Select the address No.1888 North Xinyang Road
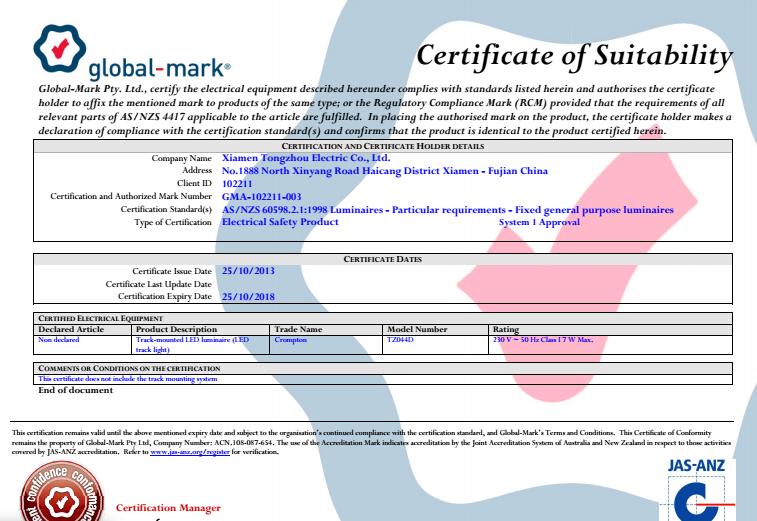The height and width of the screenshot is (521, 757). pyautogui.click(x=384, y=171)
